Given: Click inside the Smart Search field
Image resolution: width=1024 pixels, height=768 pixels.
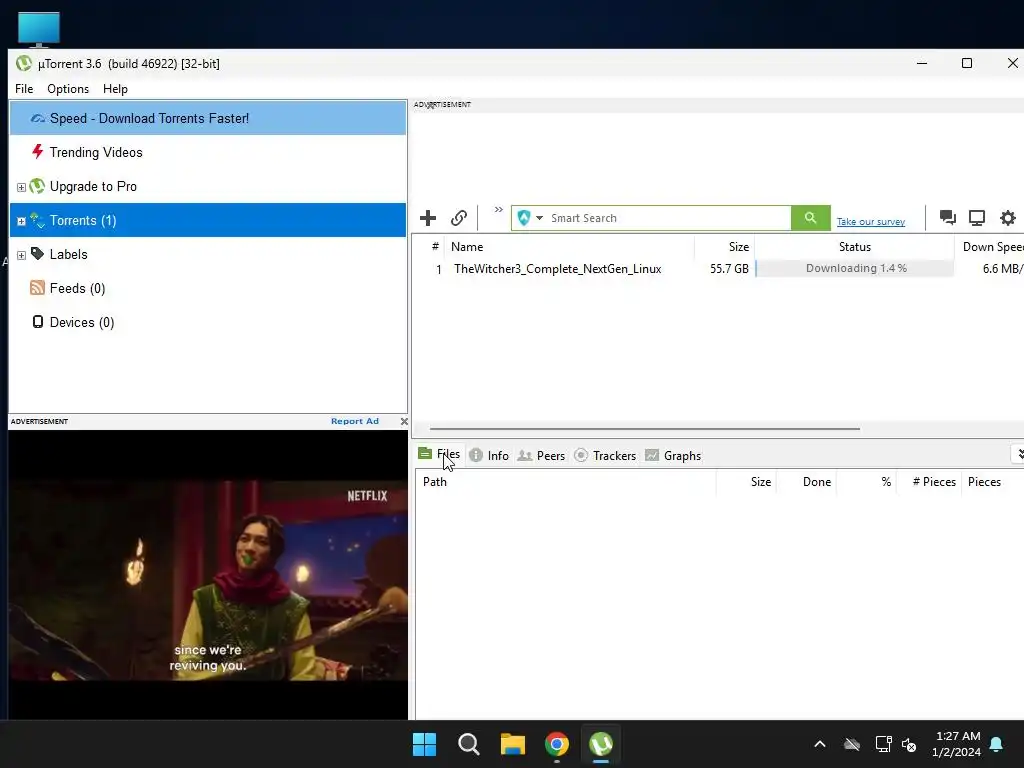Looking at the screenshot, I should 669,218.
